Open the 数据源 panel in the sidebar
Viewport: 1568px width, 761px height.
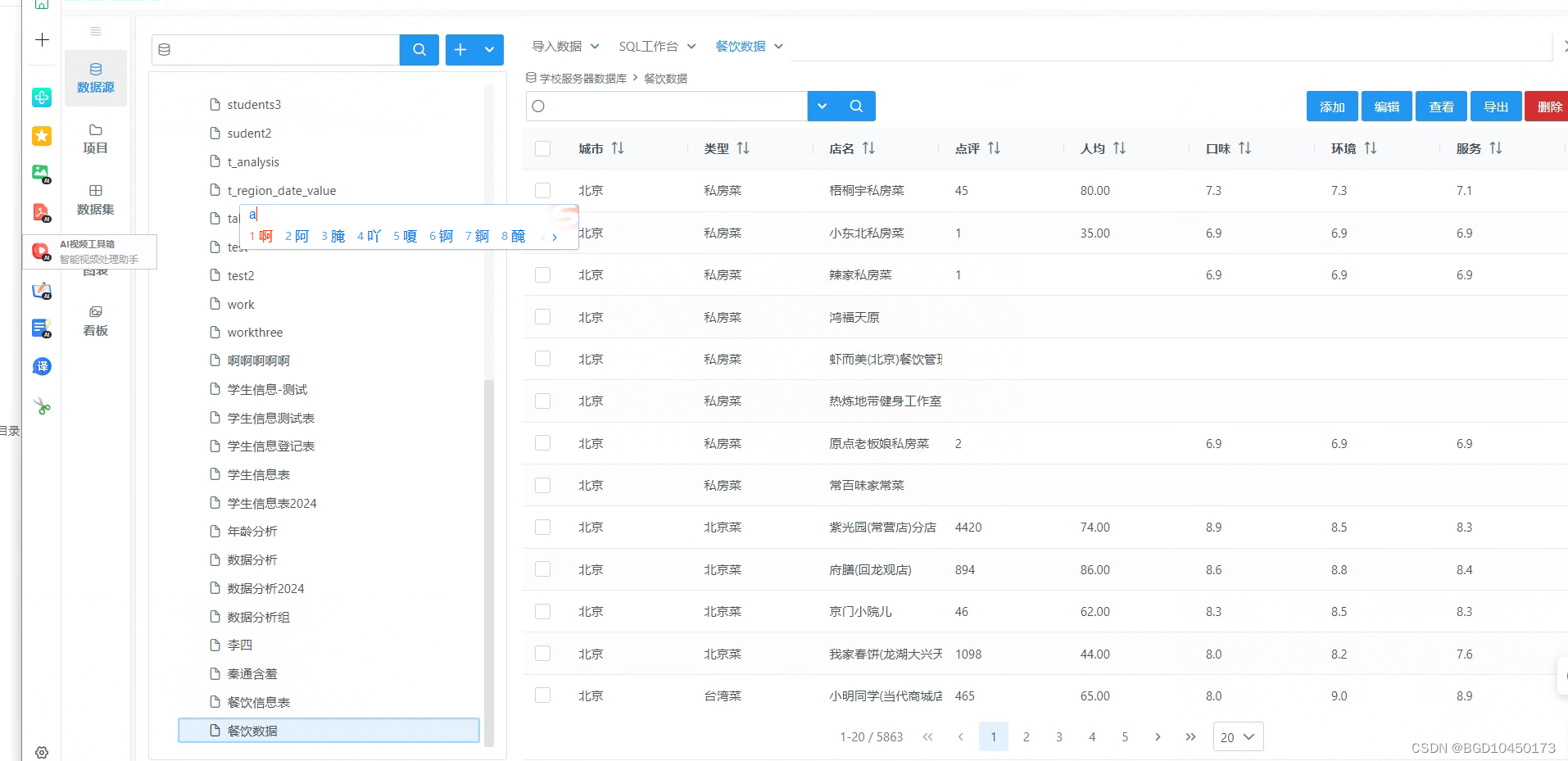pyautogui.click(x=95, y=78)
